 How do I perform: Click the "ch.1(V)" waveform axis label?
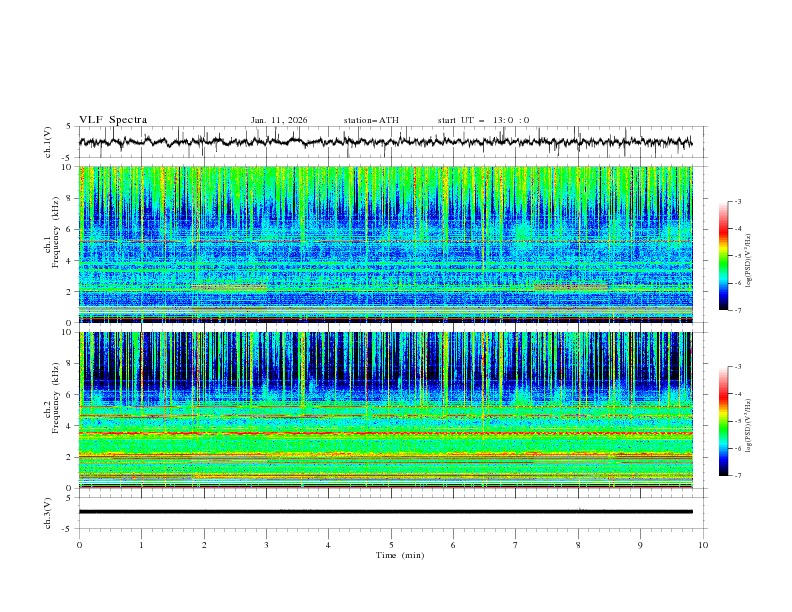point(48,142)
